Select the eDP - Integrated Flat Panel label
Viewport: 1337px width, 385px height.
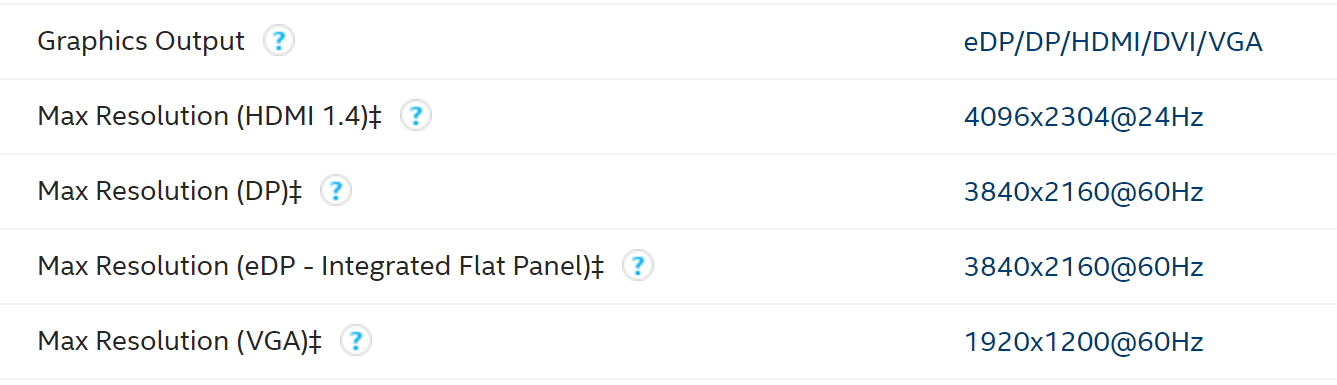pyautogui.click(x=414, y=266)
